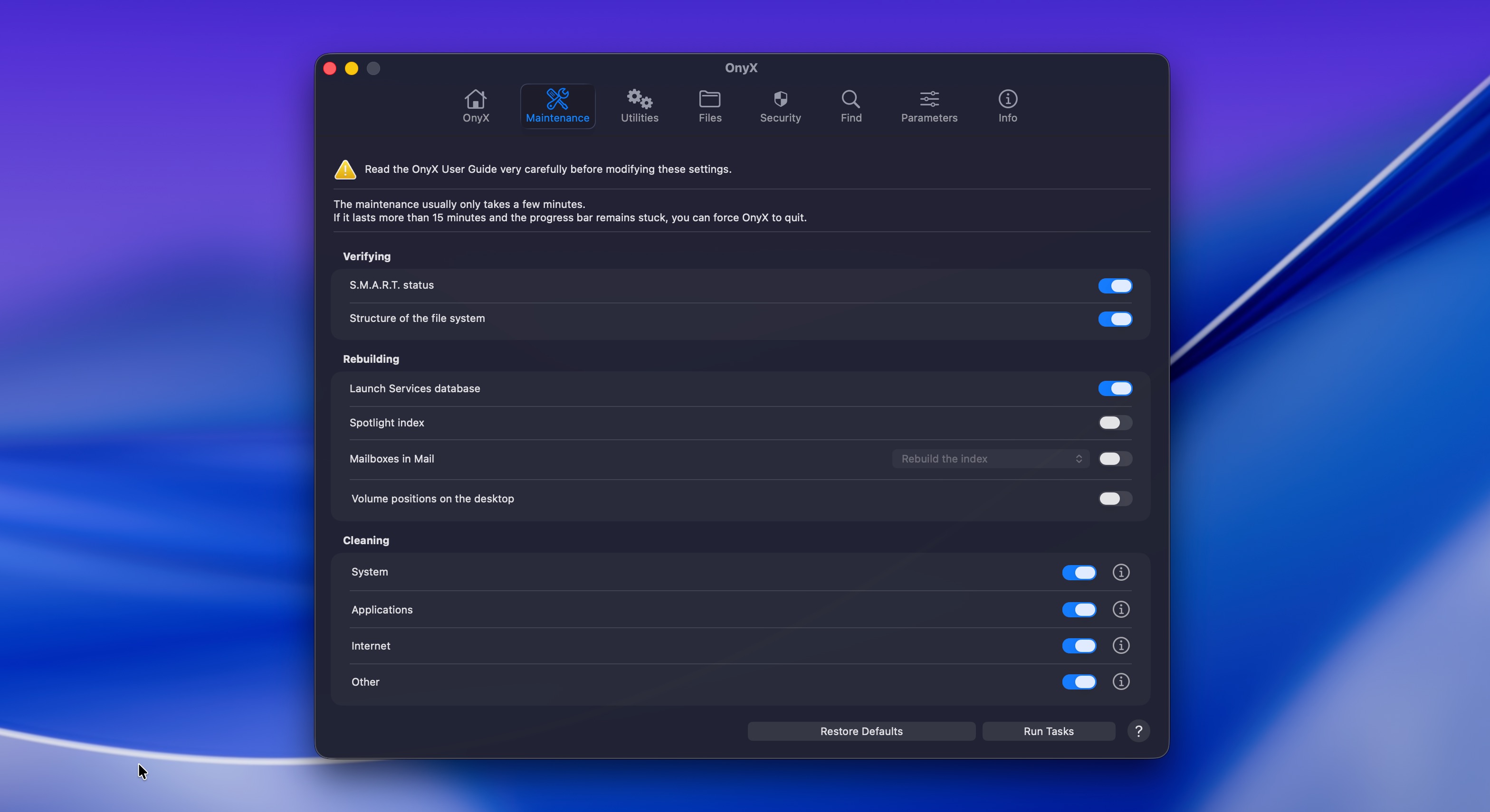Open the Info toolbar icon

pos(1008,99)
